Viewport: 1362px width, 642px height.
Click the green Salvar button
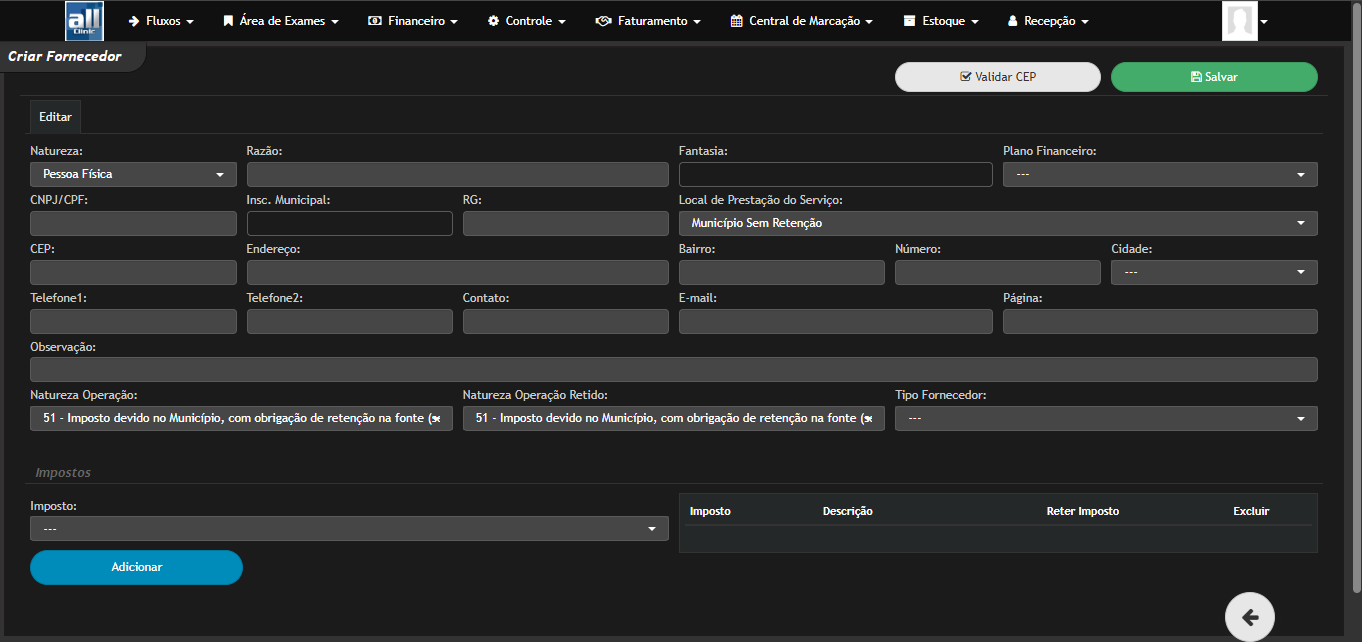(1213, 77)
